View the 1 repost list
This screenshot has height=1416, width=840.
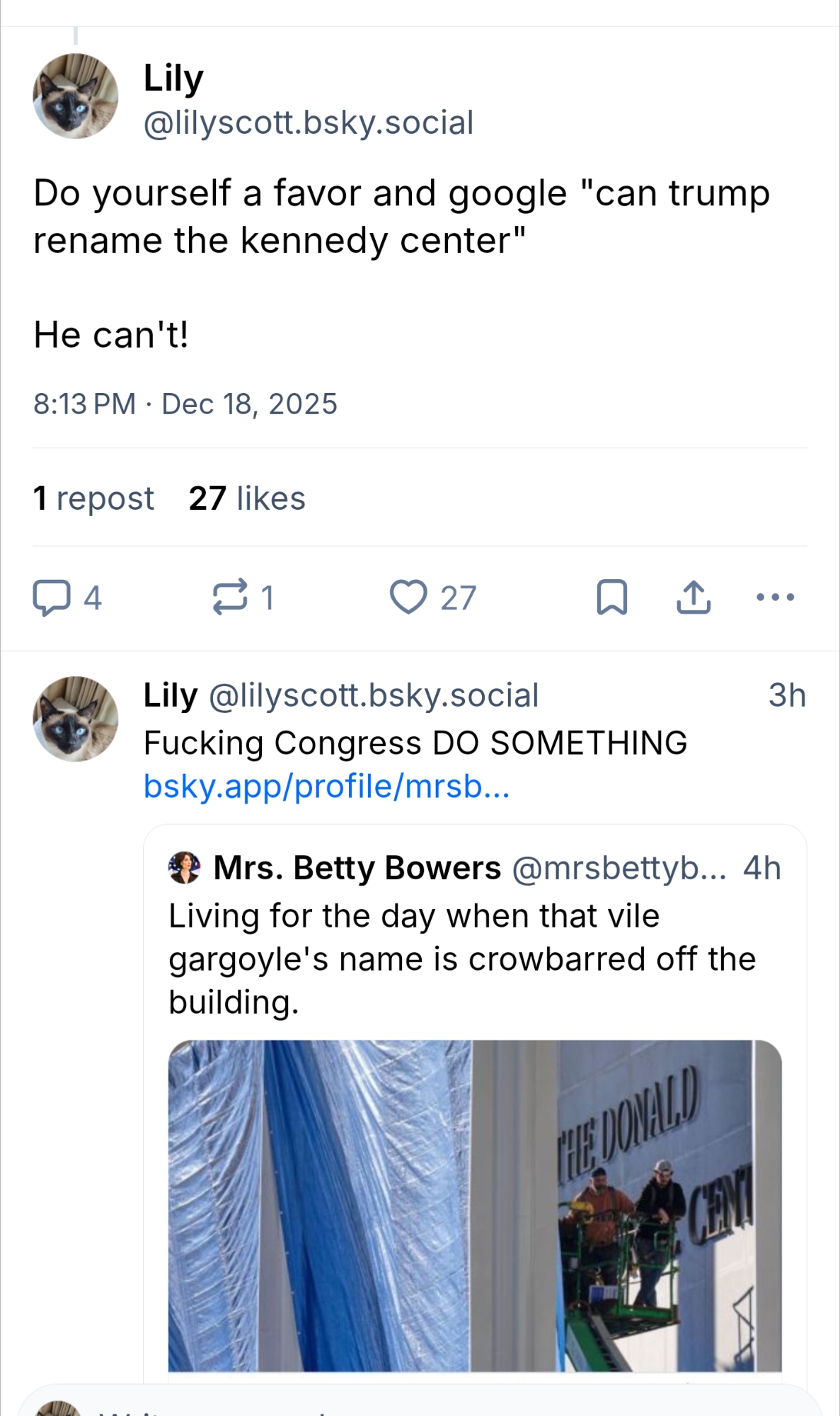93,498
